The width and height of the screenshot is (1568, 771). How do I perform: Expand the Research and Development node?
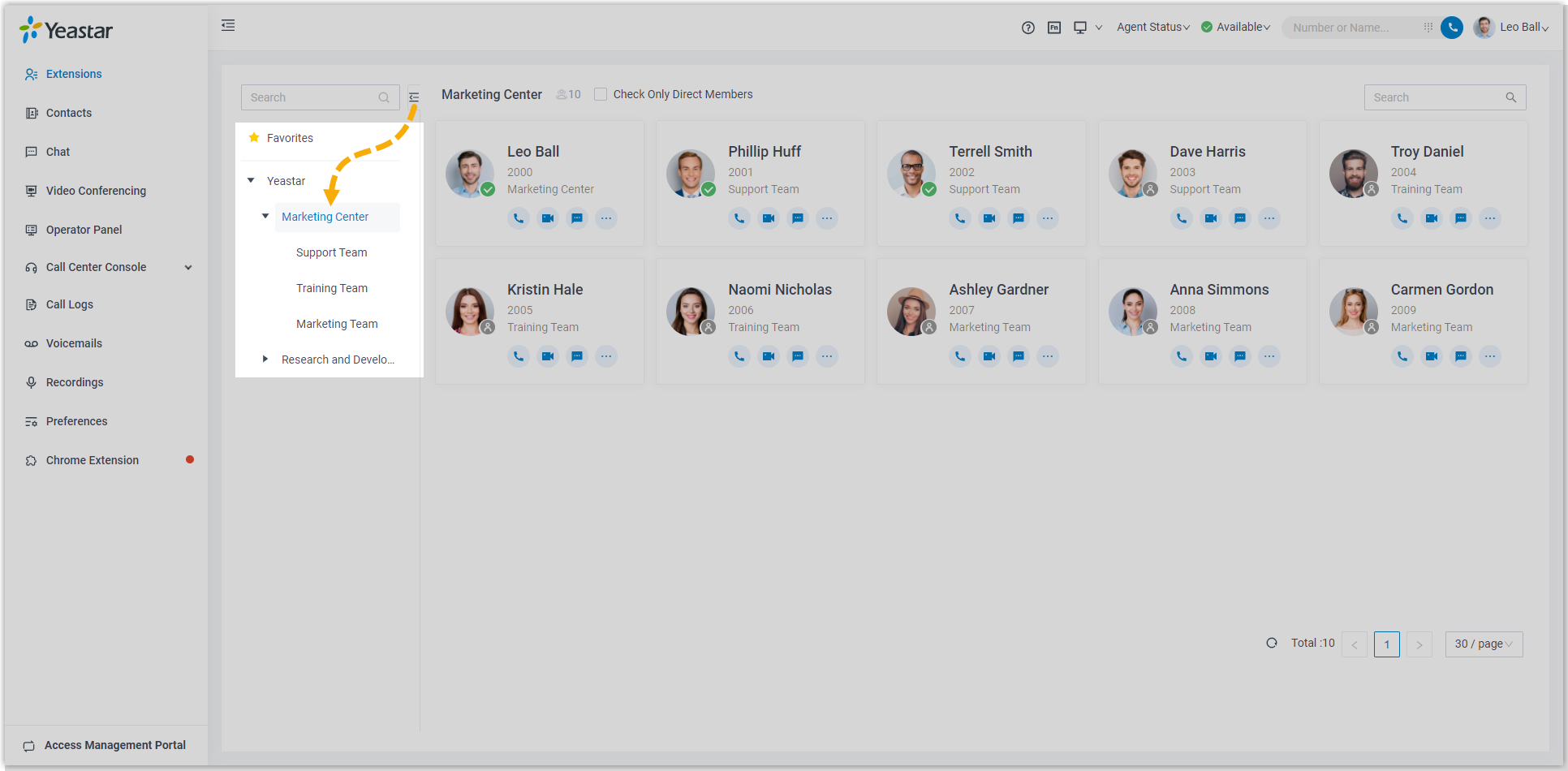[x=265, y=359]
